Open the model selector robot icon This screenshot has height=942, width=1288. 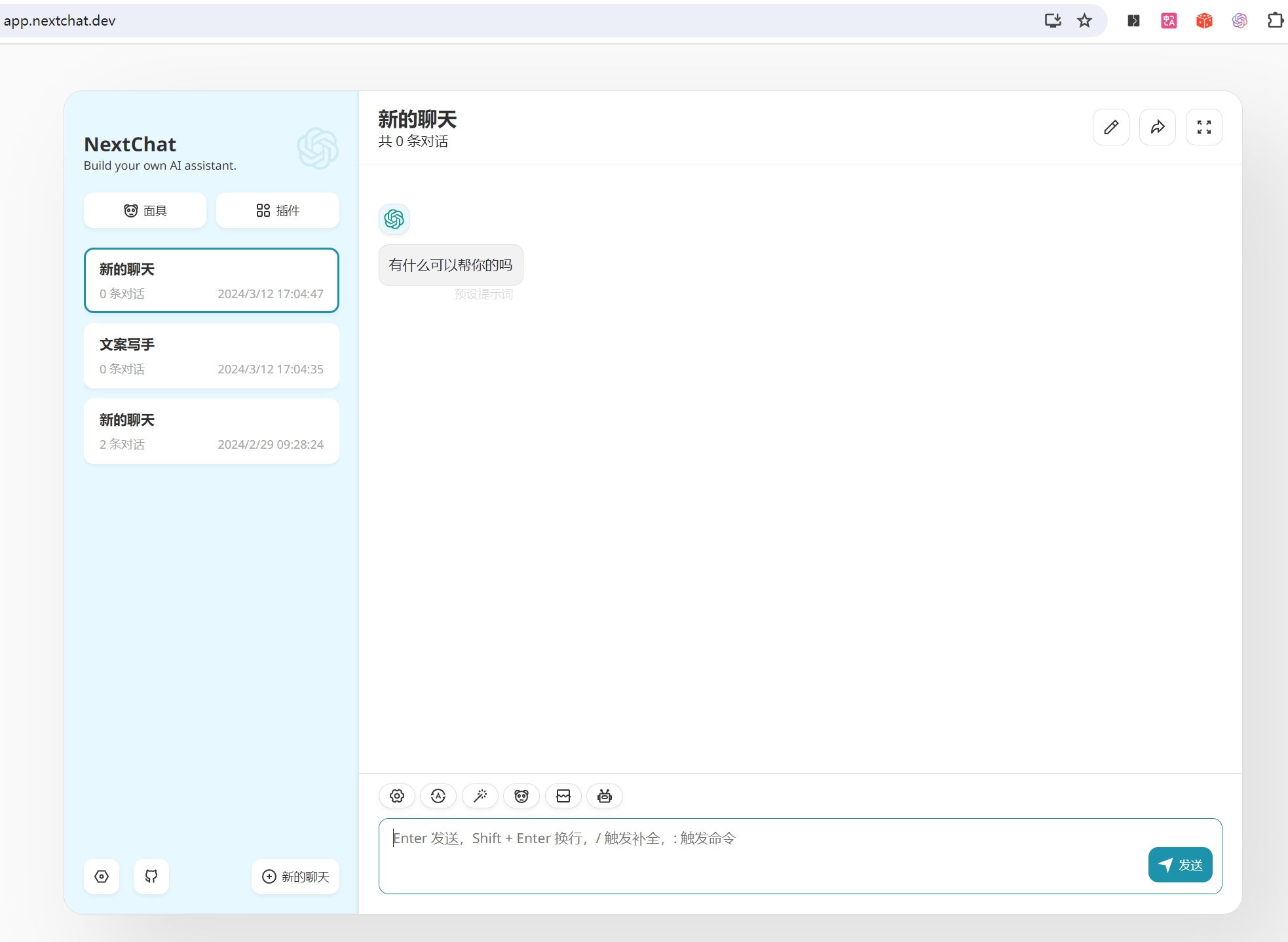pyautogui.click(x=605, y=796)
